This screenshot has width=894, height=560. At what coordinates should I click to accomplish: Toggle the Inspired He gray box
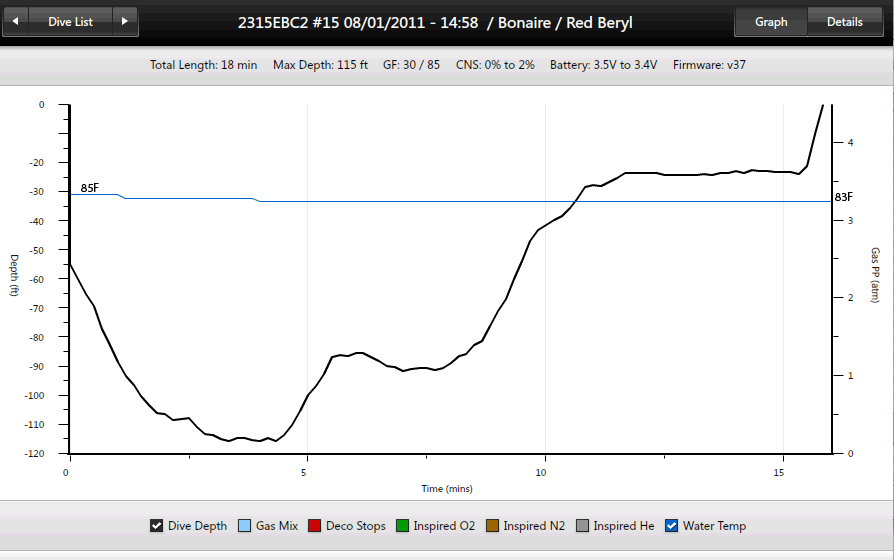[582, 526]
